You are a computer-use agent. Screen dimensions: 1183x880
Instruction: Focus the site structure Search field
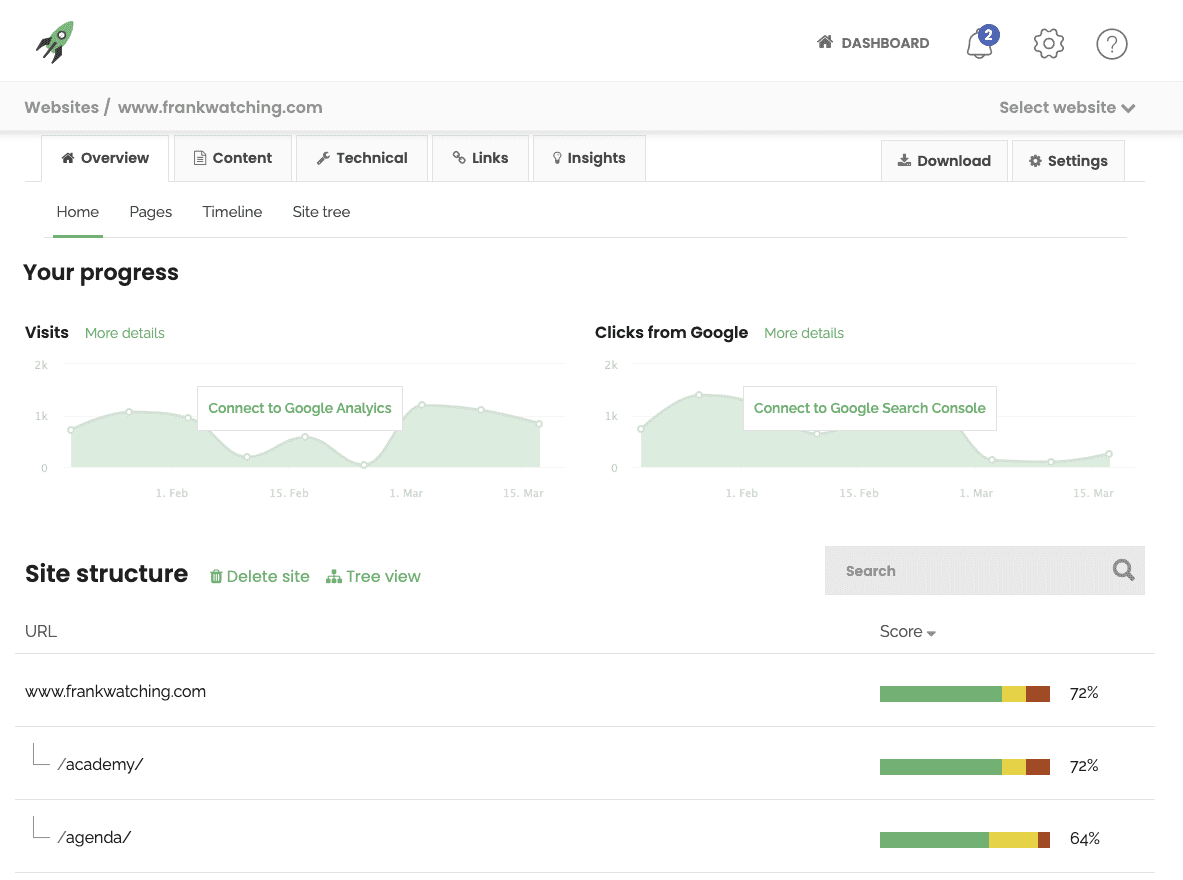point(985,571)
